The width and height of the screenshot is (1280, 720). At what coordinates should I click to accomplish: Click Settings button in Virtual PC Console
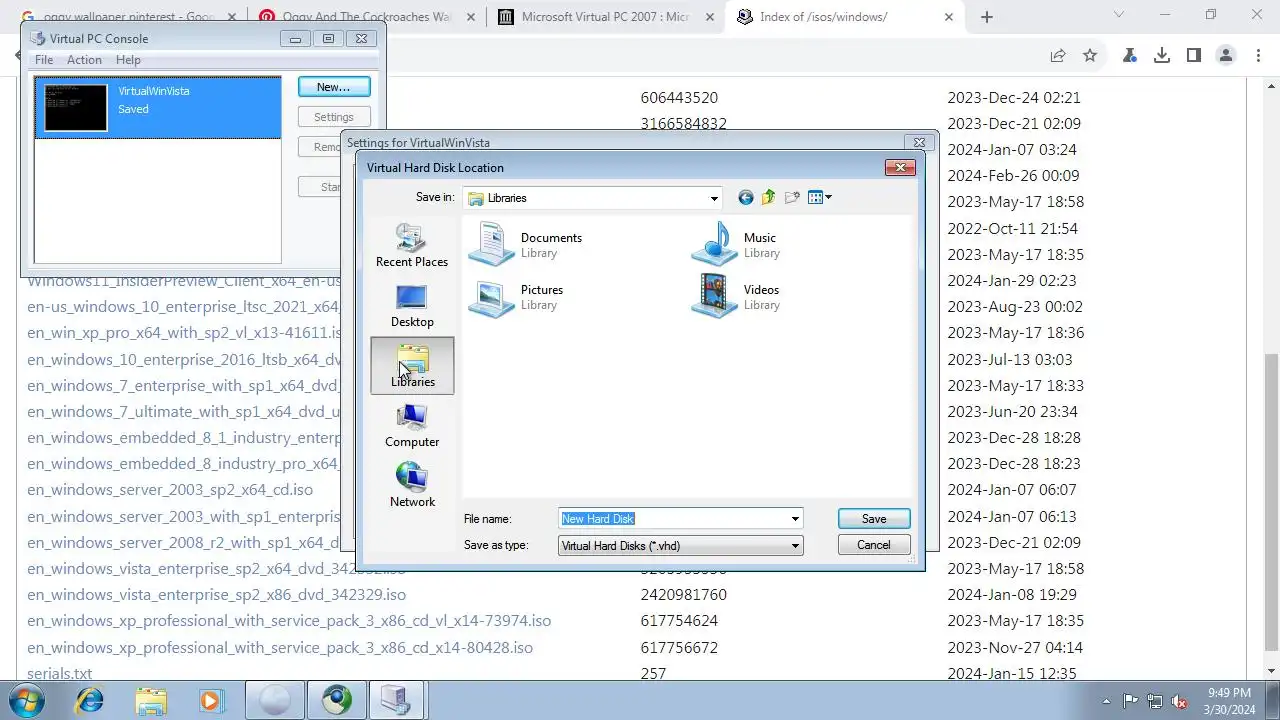click(x=334, y=117)
